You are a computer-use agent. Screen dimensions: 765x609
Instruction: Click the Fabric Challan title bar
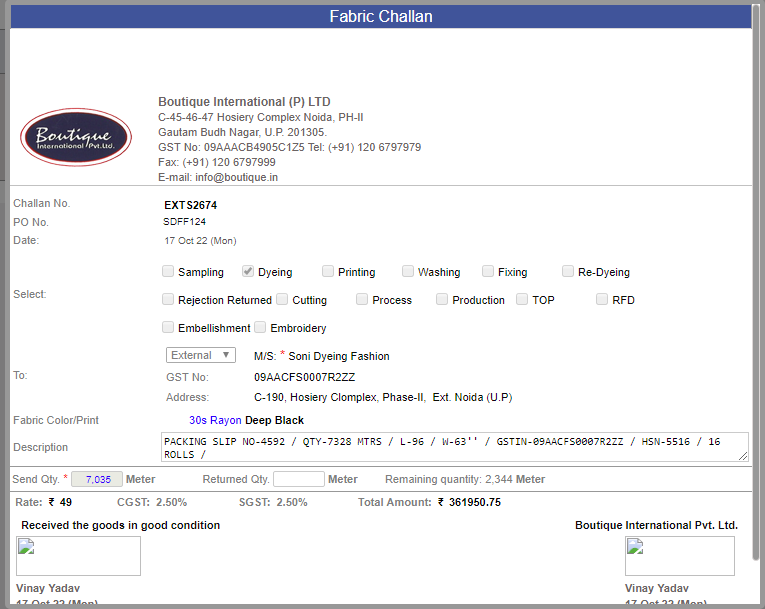[x=381, y=16]
